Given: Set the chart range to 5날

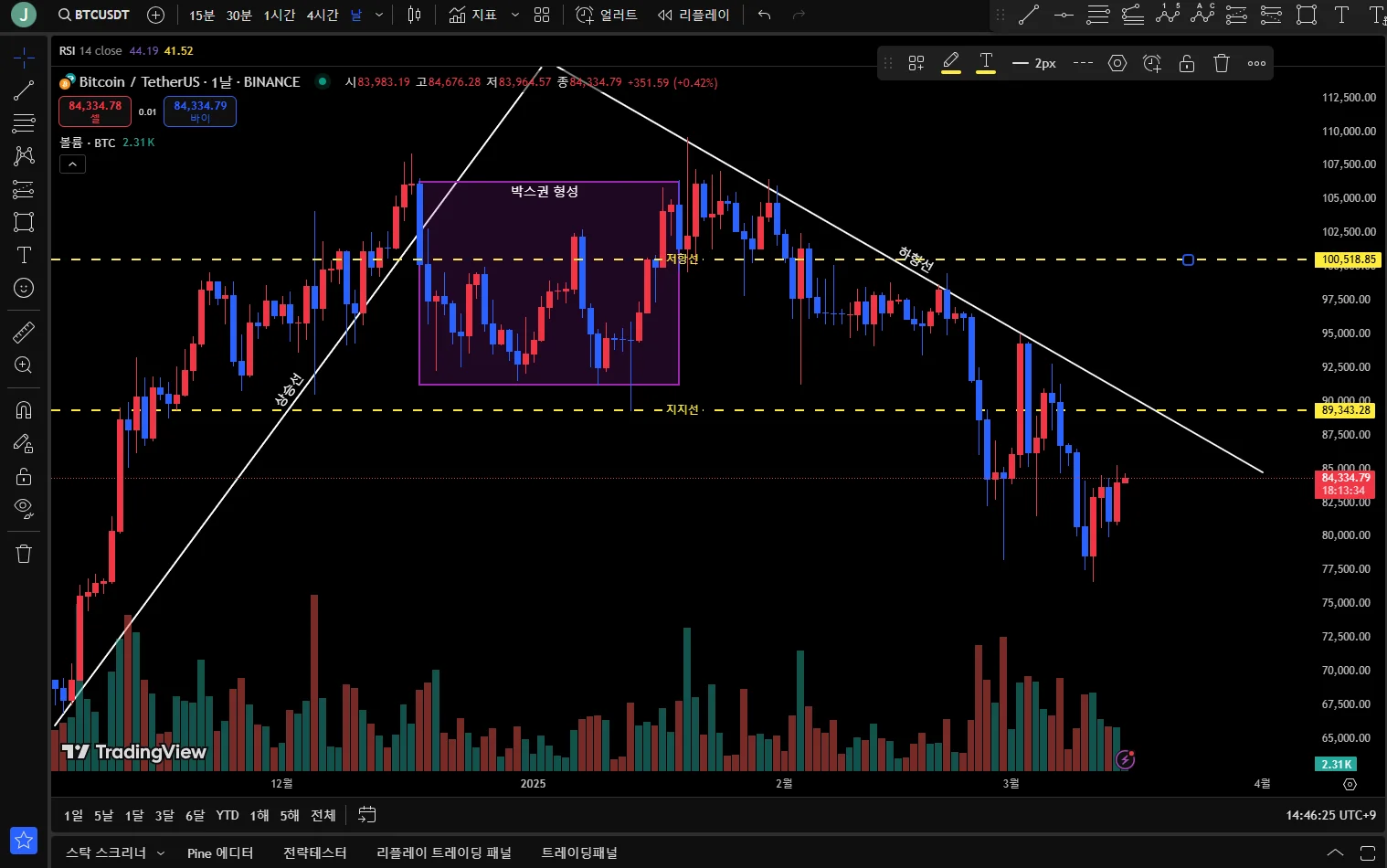Looking at the screenshot, I should pyautogui.click(x=103, y=815).
